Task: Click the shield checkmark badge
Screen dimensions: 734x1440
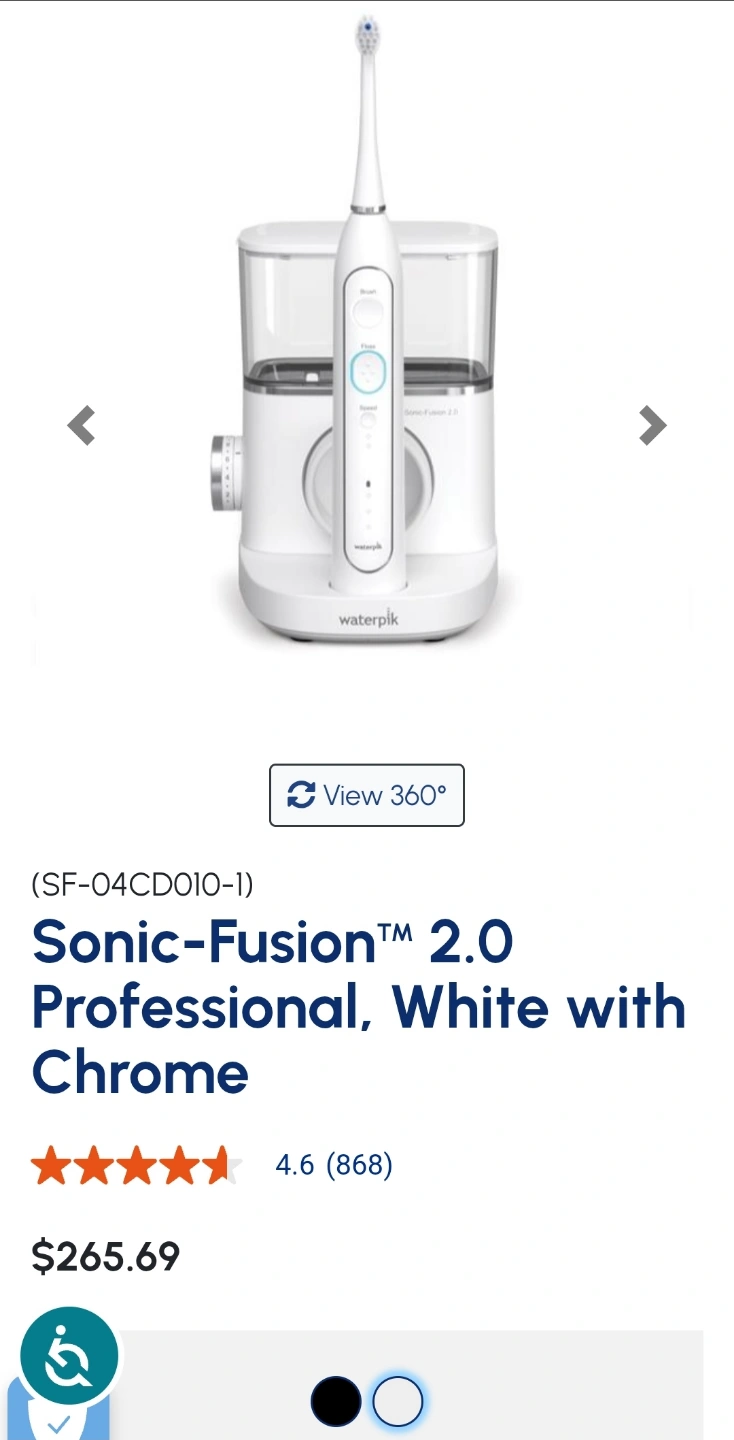Action: [x=58, y=1420]
